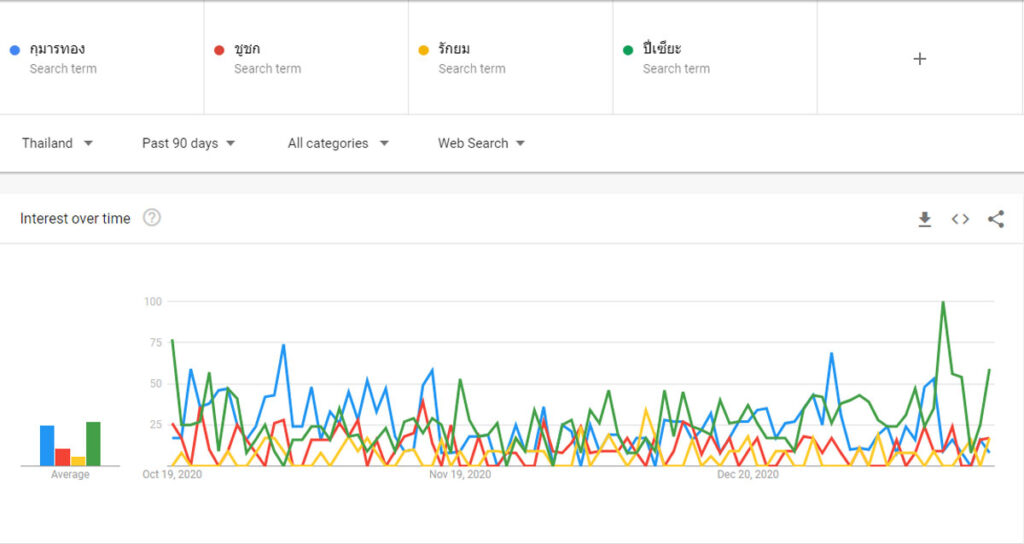Edit the ชูชก search term box
The height and width of the screenshot is (544, 1024).
coord(306,57)
